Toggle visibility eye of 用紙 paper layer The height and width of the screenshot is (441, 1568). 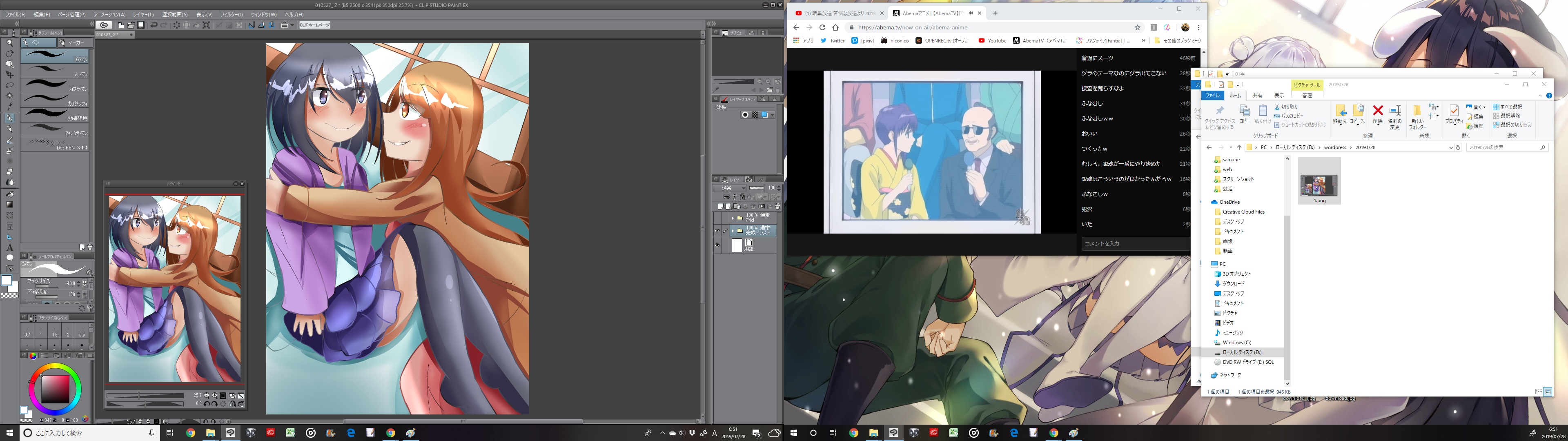(718, 246)
